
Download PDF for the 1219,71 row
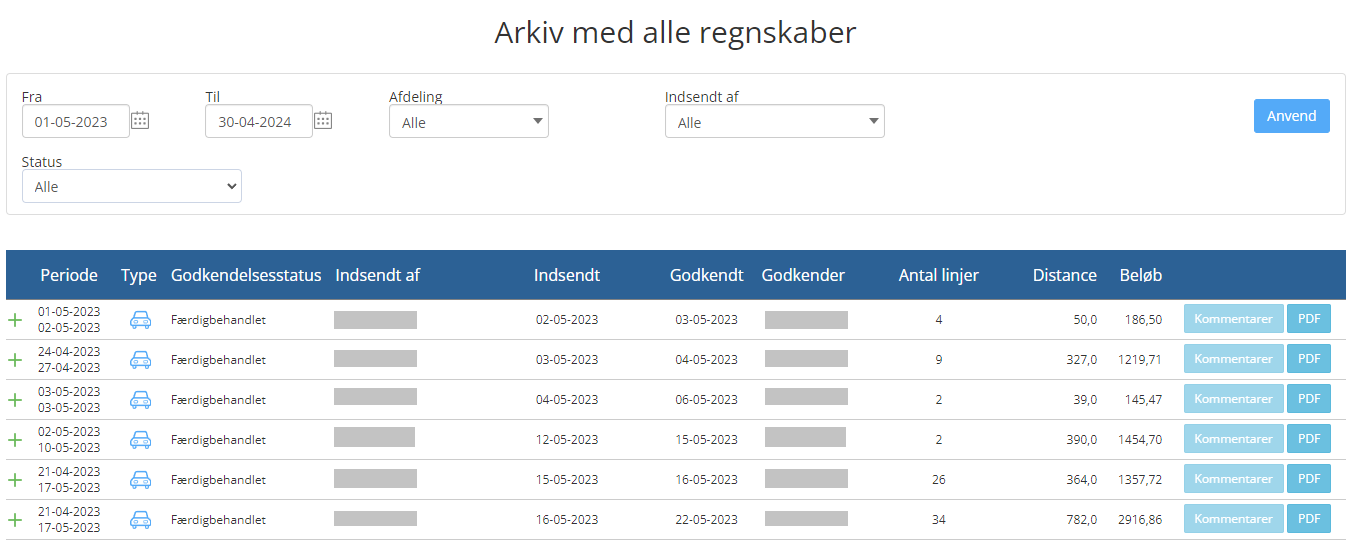[x=1309, y=359]
